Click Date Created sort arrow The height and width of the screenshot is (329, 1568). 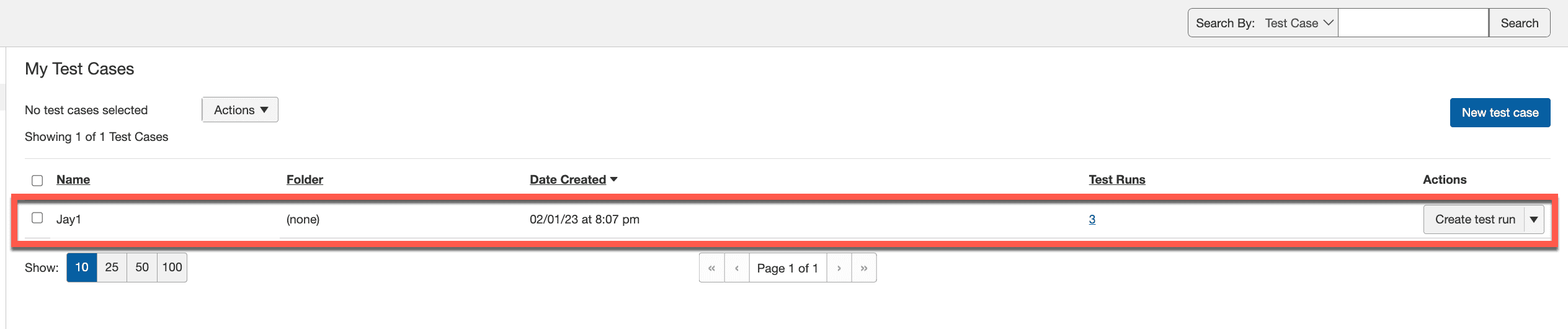point(614,179)
